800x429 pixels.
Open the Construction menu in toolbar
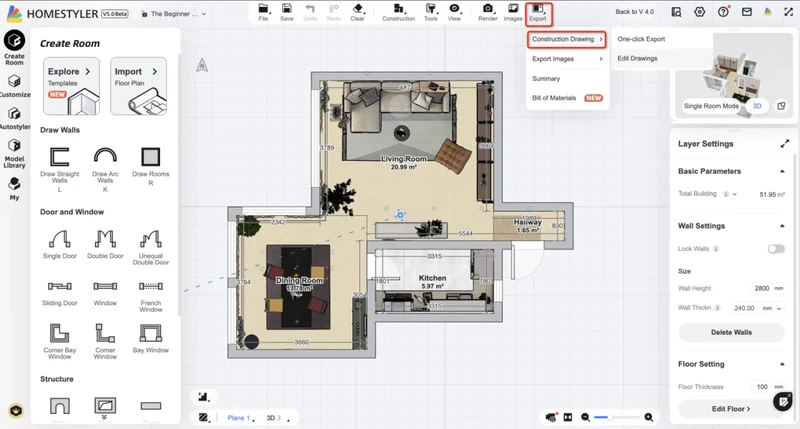[x=398, y=12]
